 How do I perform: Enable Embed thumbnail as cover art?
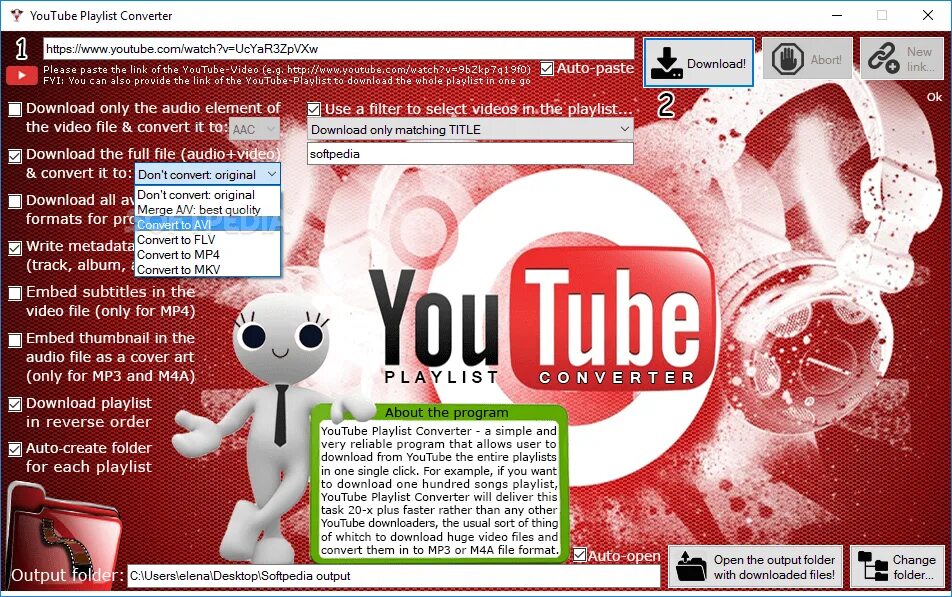pos(15,339)
